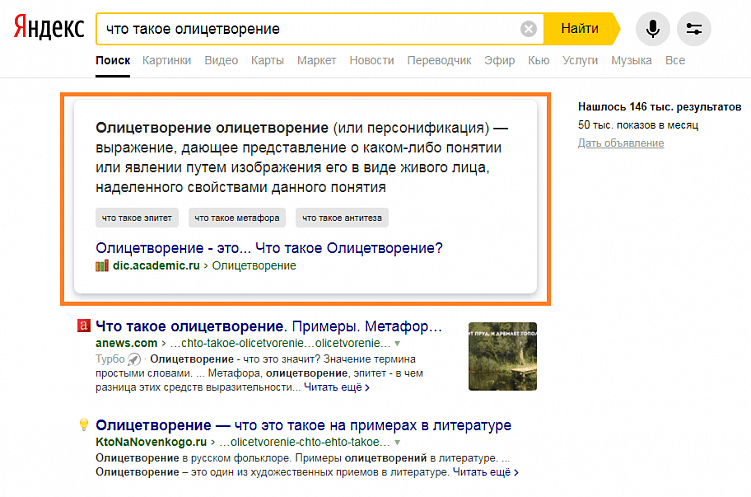Clear the search query with X icon
Image resolution: width=751 pixels, height=497 pixels.
pos(529,29)
